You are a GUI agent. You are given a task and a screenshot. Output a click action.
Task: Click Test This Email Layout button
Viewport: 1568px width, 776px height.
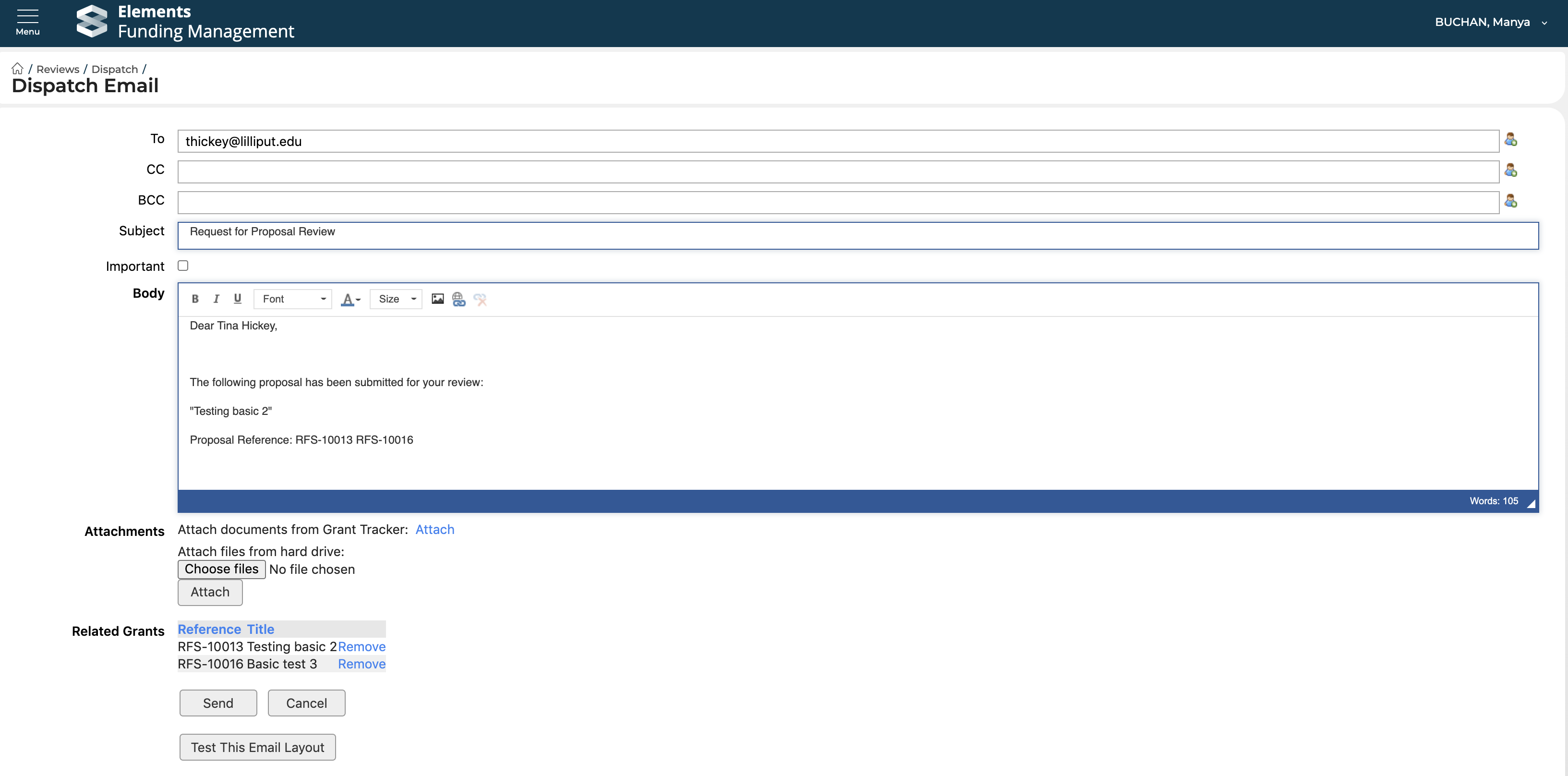tap(257, 747)
